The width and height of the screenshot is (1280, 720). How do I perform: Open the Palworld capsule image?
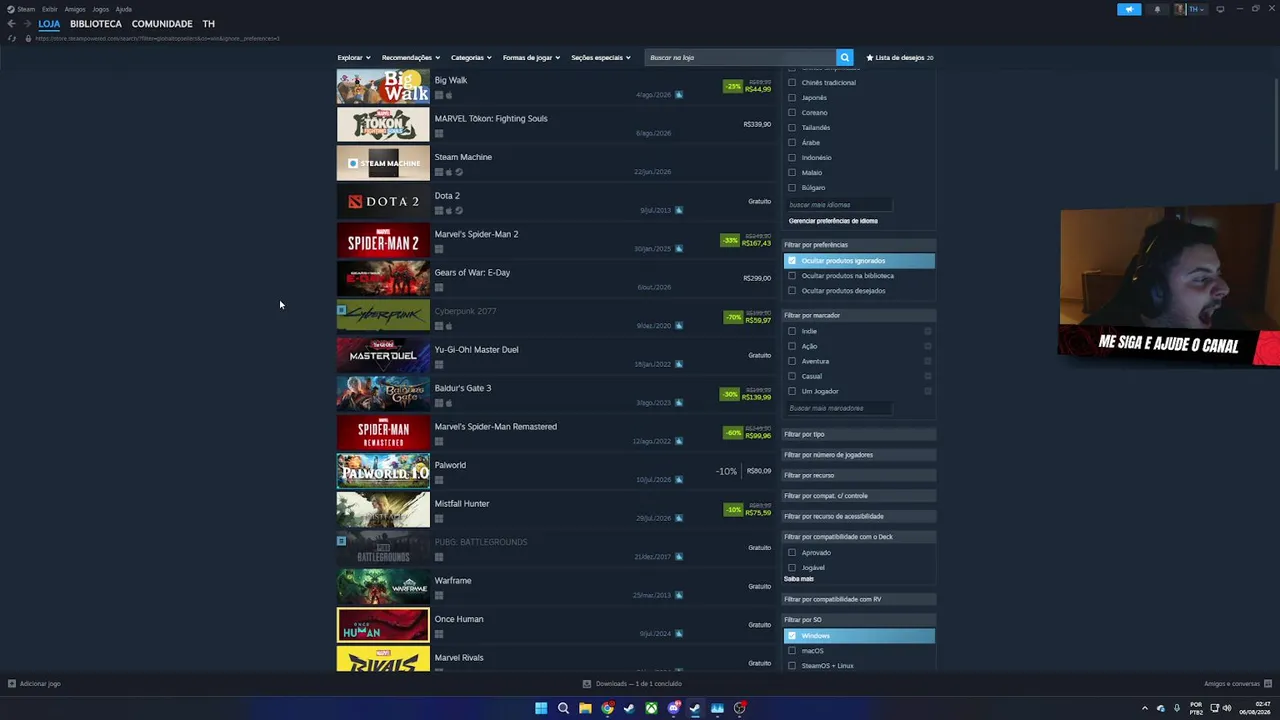pyautogui.click(x=383, y=471)
